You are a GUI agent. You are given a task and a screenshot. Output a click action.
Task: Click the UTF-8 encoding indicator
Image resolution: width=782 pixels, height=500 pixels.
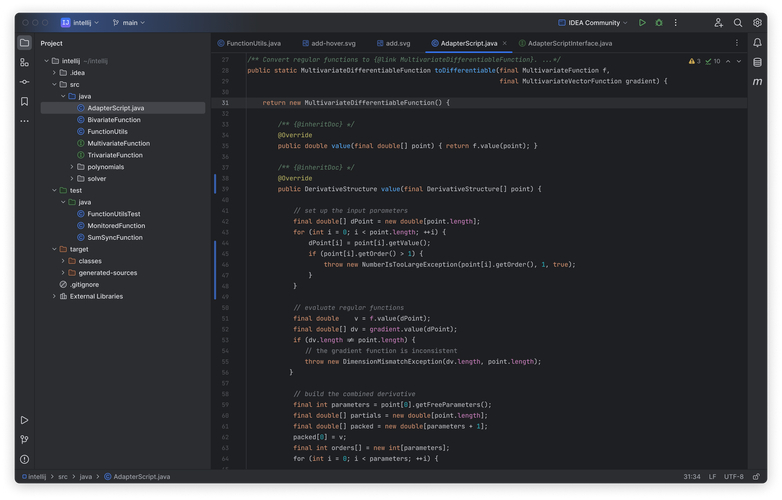[734, 477]
